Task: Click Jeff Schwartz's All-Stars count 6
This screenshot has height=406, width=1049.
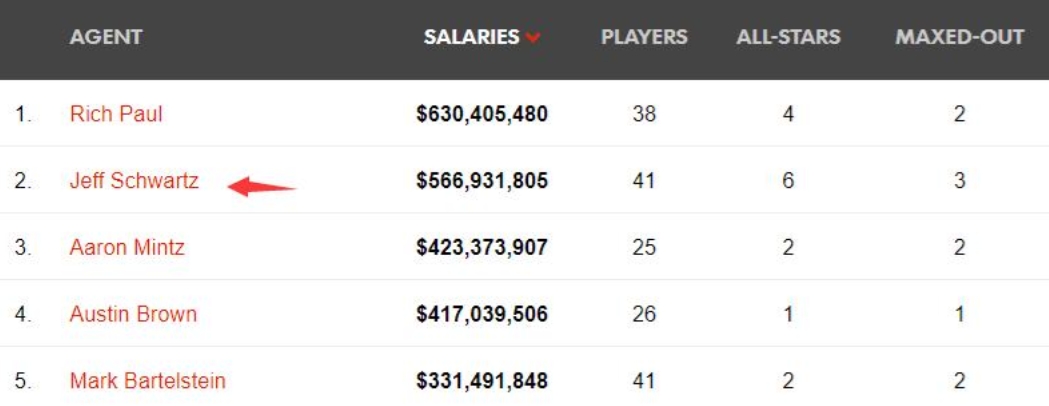Action: coord(788,181)
